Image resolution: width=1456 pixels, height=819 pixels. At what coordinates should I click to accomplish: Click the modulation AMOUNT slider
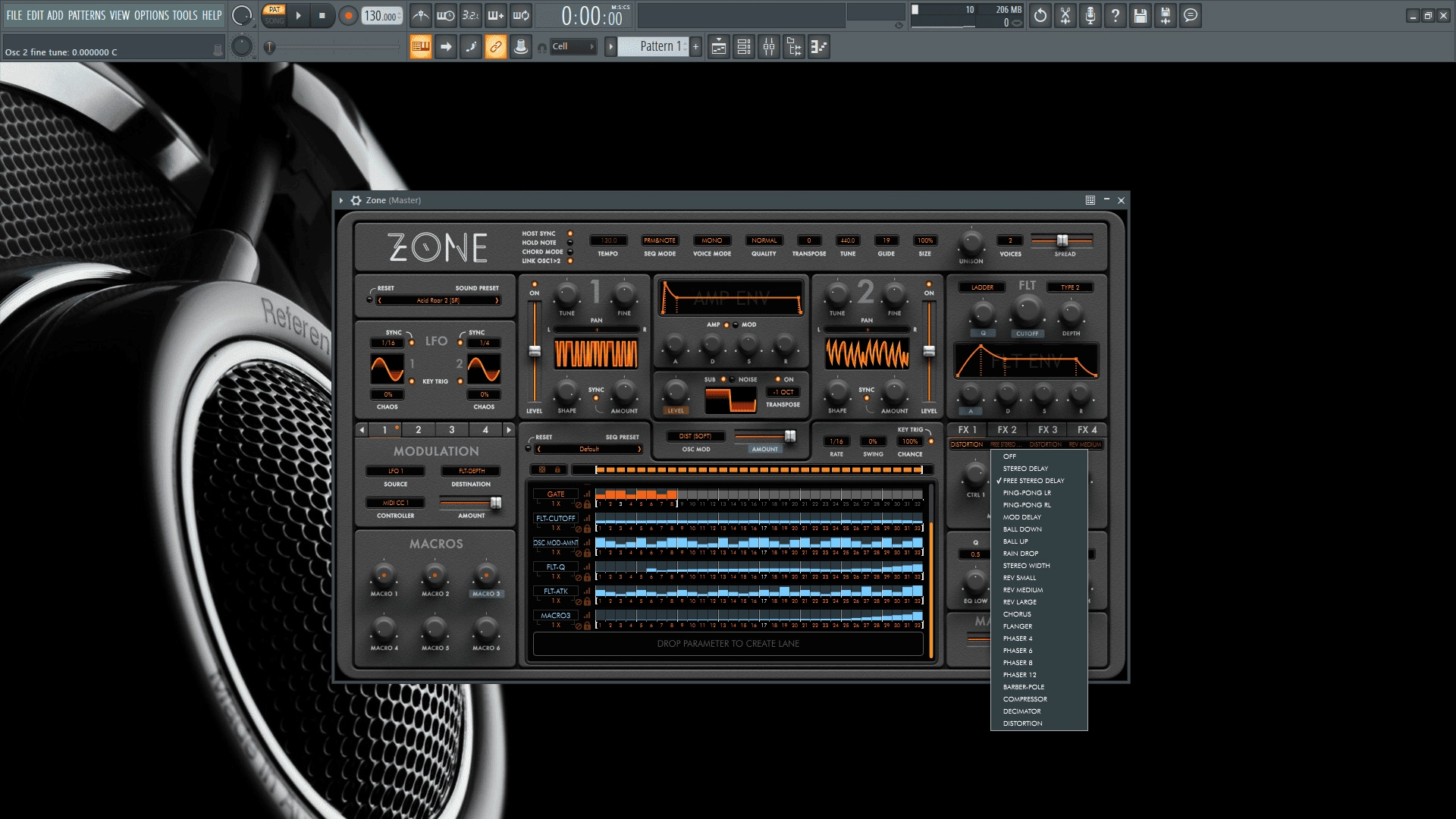tap(470, 503)
